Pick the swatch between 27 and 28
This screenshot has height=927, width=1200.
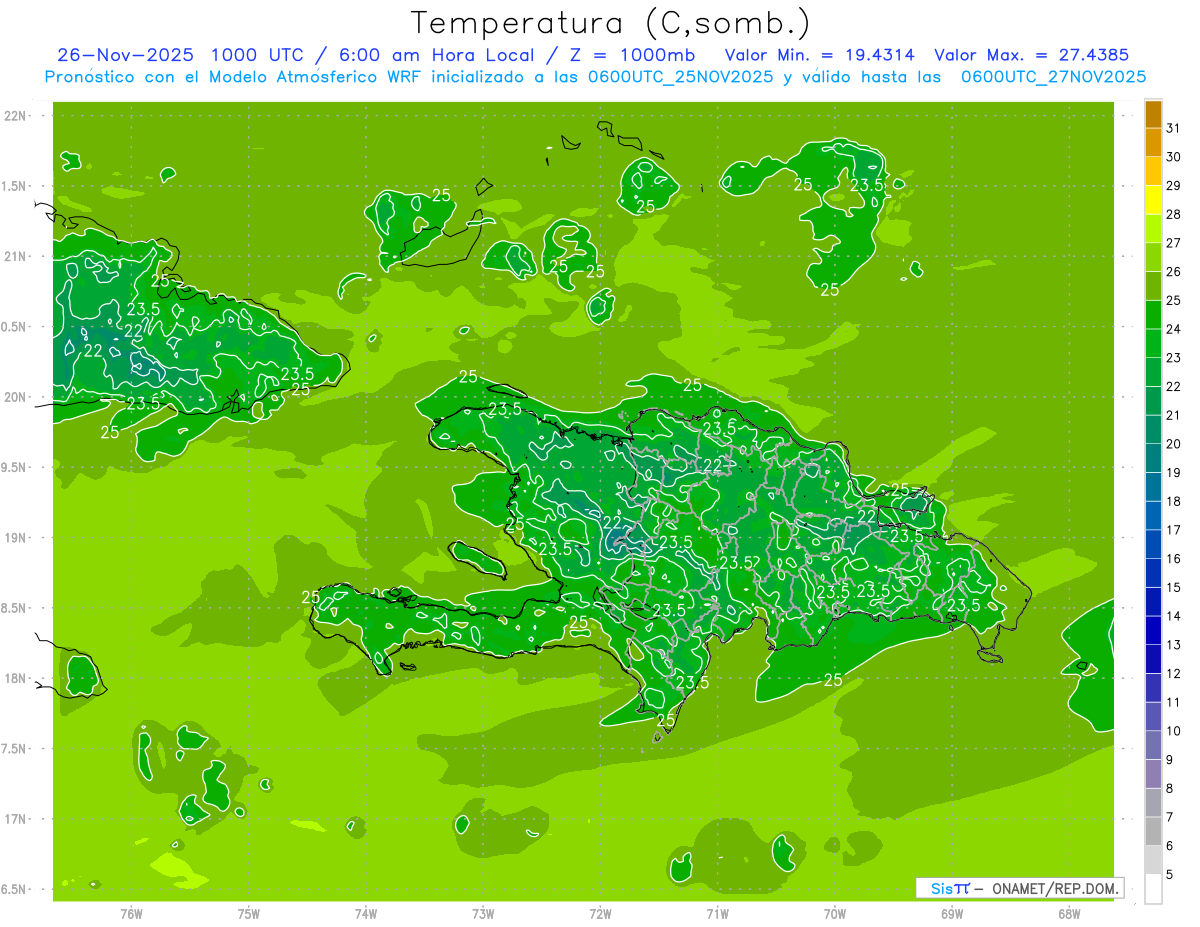click(x=1153, y=229)
